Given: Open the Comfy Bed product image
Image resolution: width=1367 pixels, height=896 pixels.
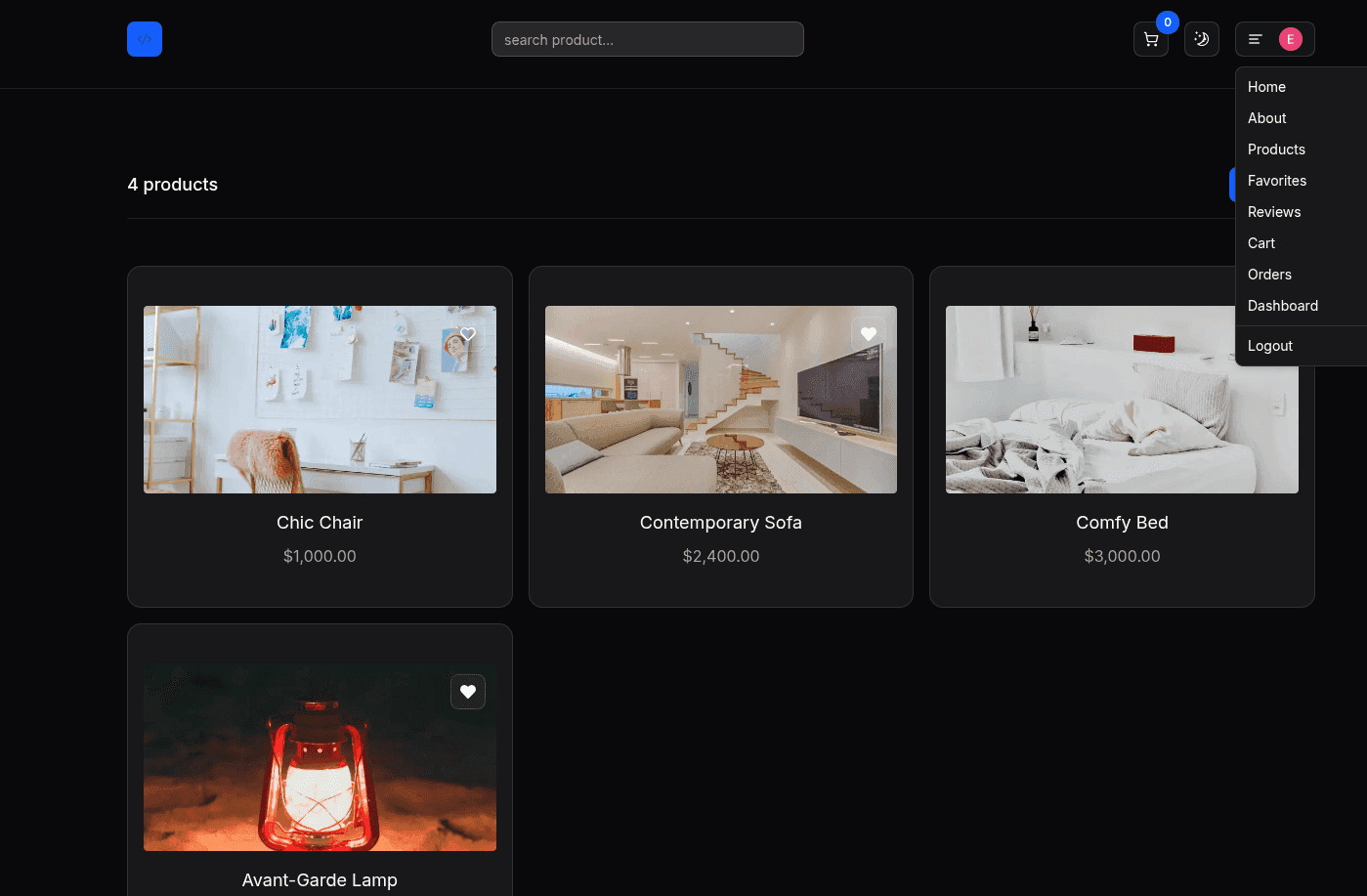Looking at the screenshot, I should tap(1085, 420).
